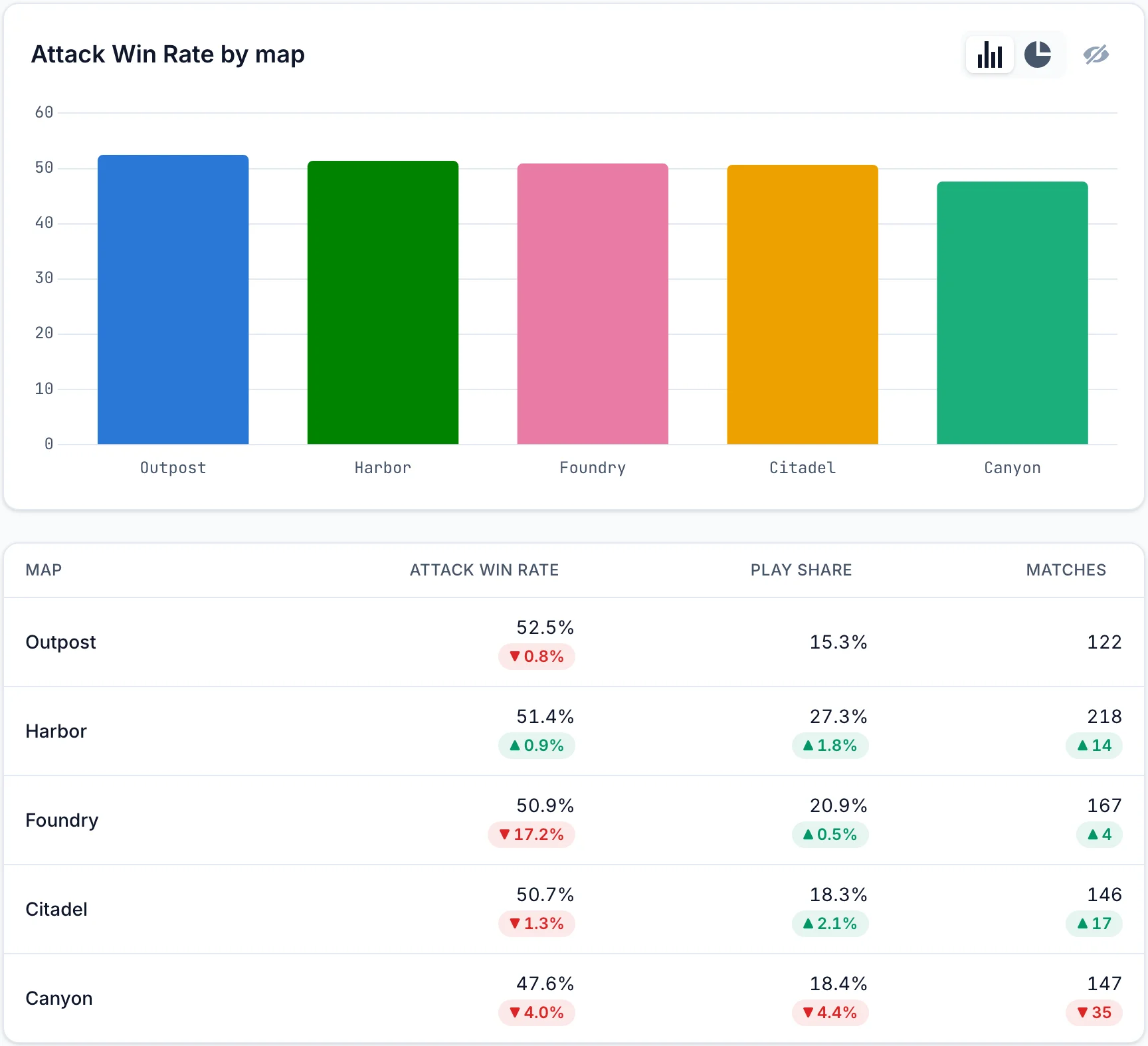Click the dark green Harbor bar
Image resolution: width=1148 pixels, height=1046 pixels.
pos(383,302)
